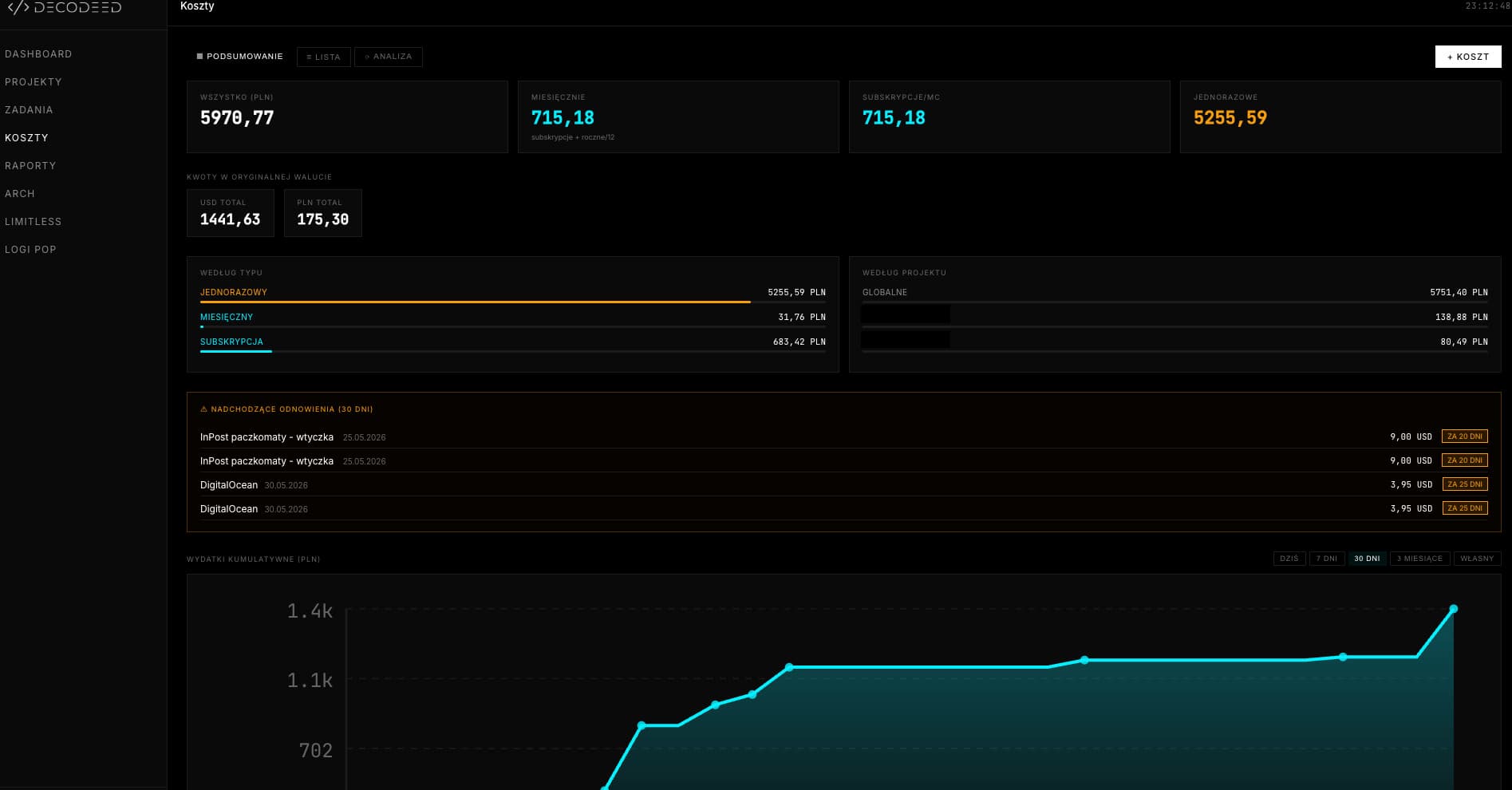
Task: Set chart range to 3 miesiące
Action: 1420,559
